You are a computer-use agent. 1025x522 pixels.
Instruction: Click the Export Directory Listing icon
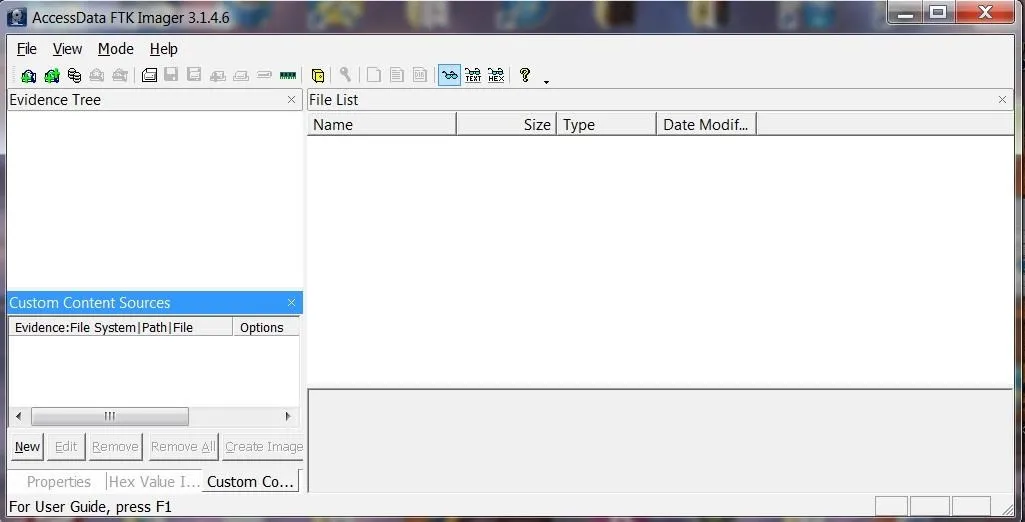pyautogui.click(x=420, y=75)
